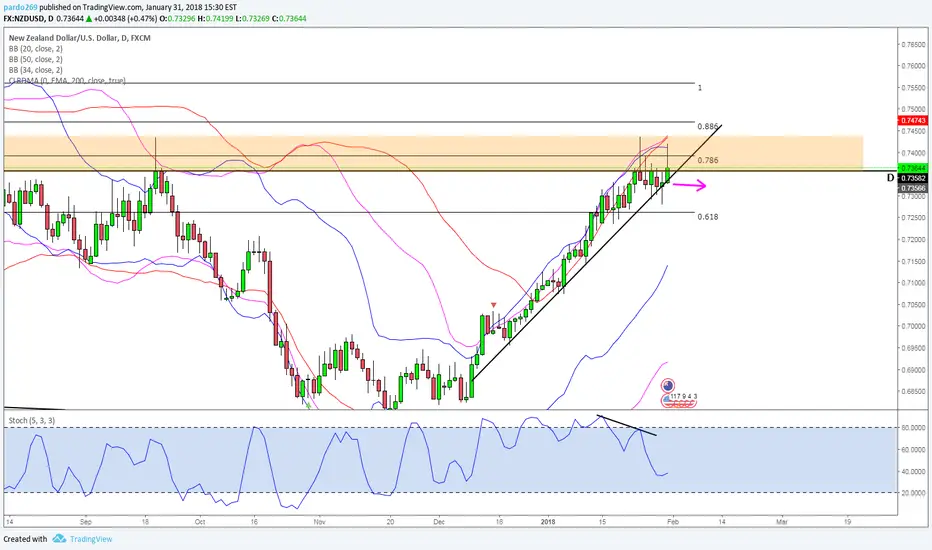Click the Nov label on the time axis
932x550 pixels.
click(x=319, y=522)
